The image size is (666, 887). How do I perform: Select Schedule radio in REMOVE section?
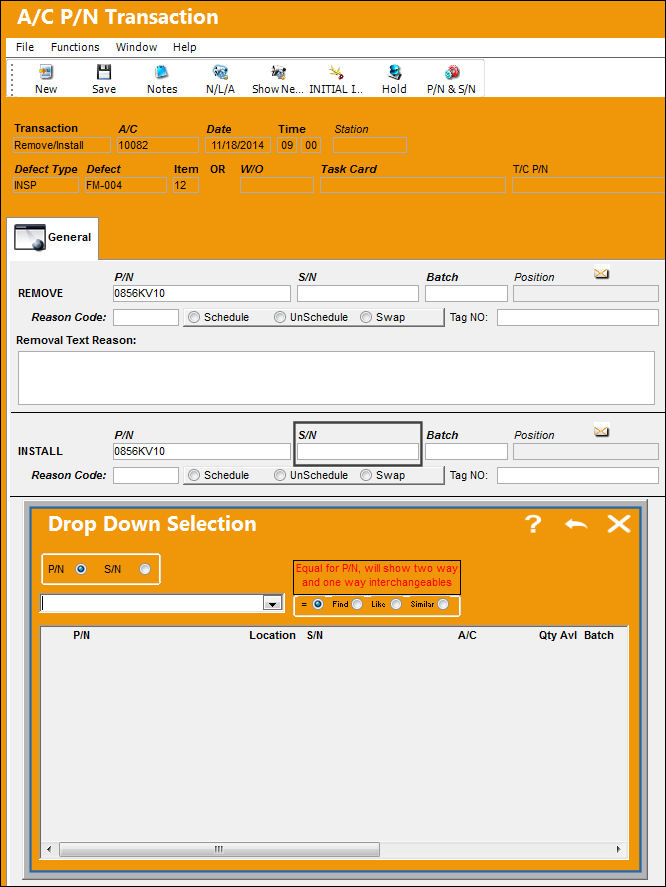[194, 317]
